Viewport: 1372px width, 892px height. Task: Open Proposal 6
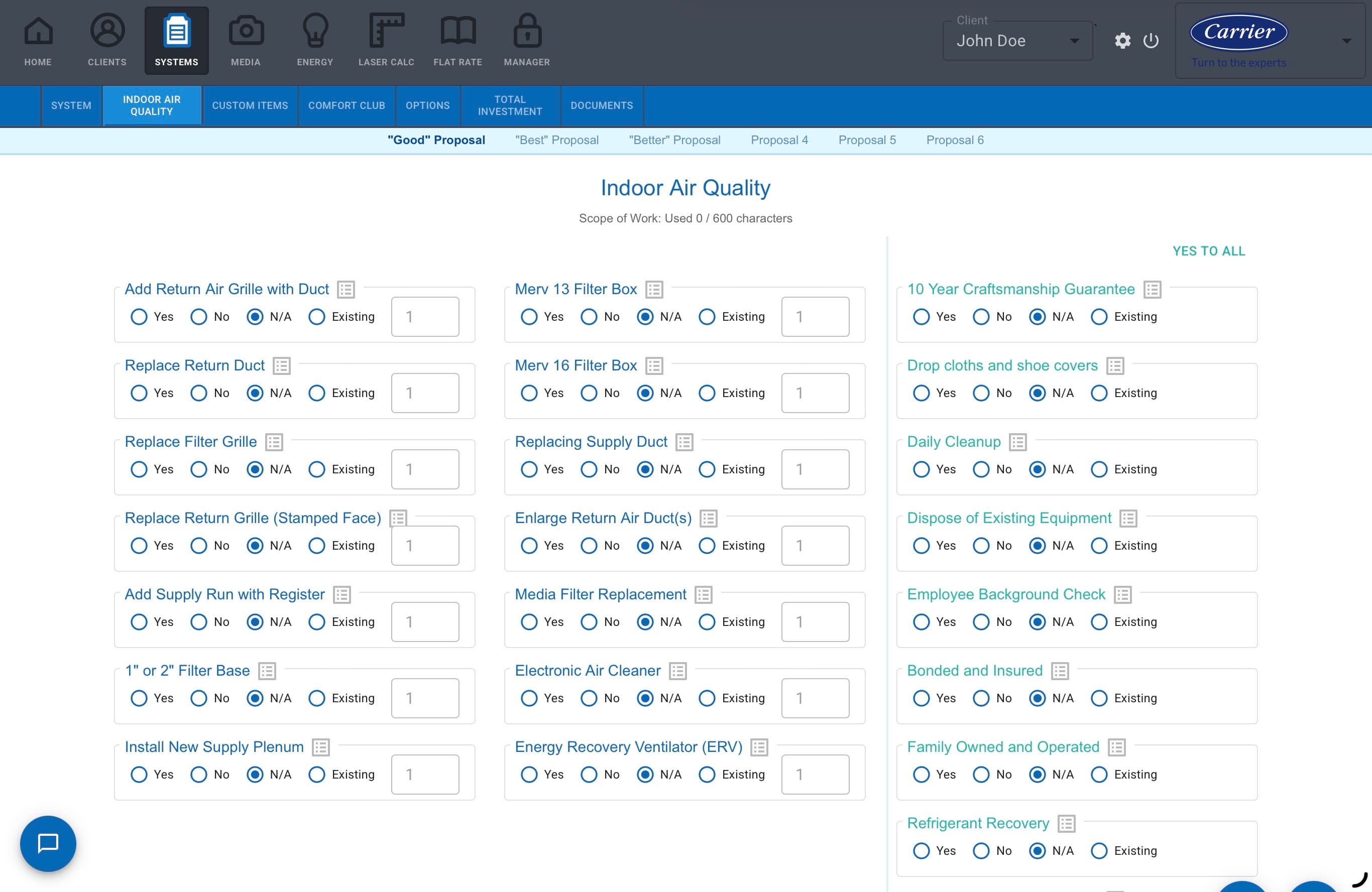click(955, 140)
